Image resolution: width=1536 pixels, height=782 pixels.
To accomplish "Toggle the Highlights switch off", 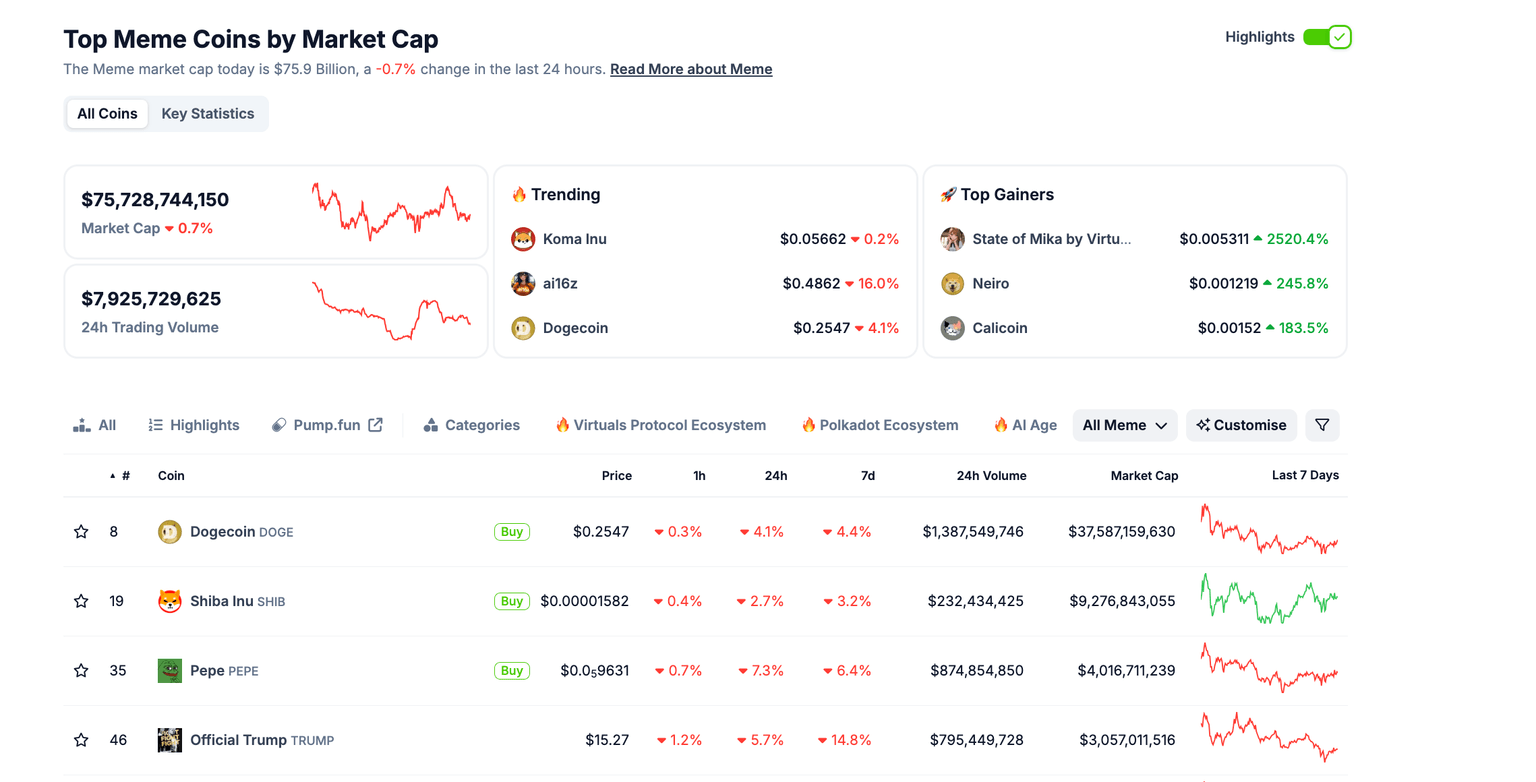I will coord(1327,37).
